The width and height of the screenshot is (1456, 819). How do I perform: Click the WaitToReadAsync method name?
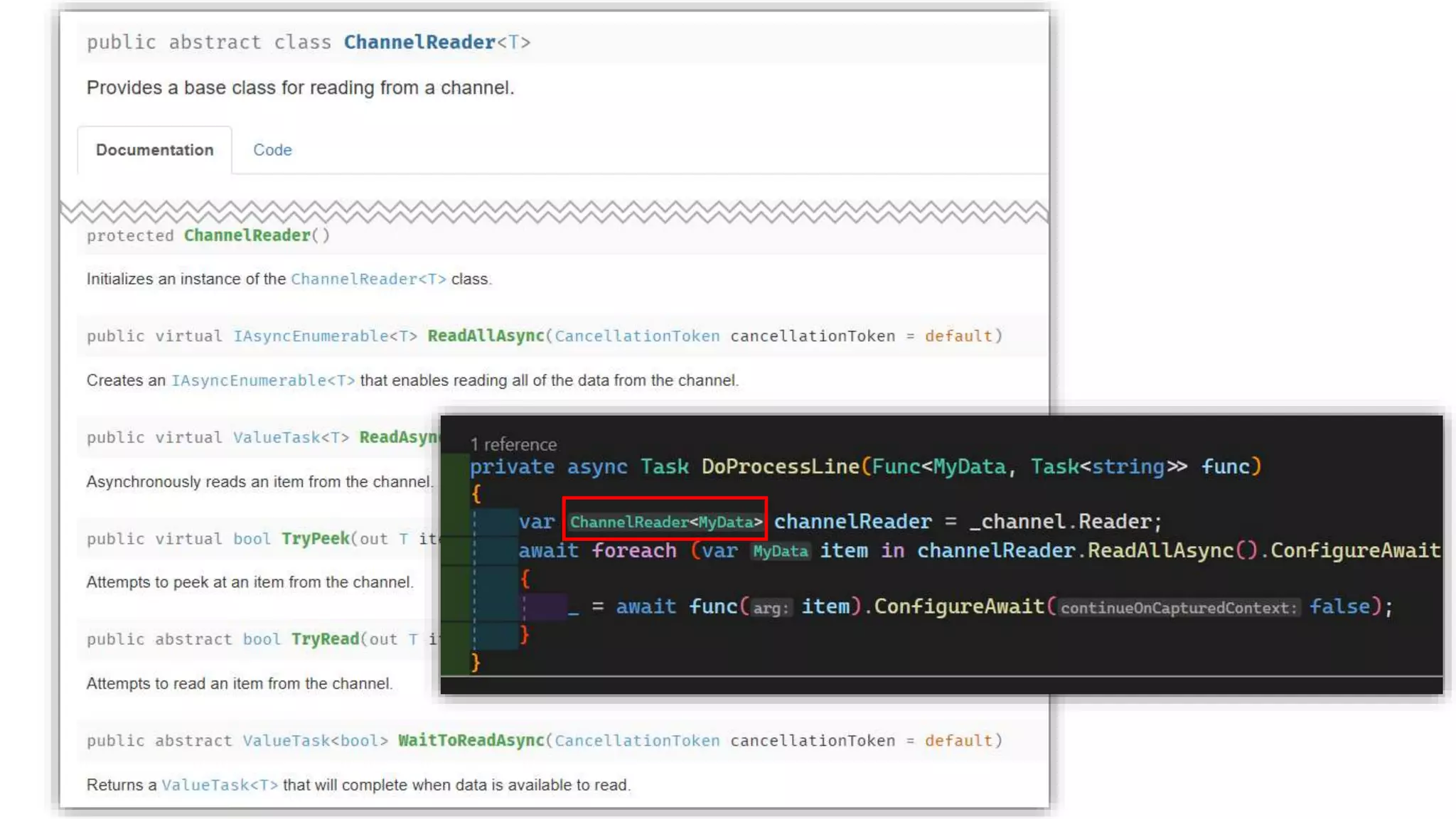(471, 741)
